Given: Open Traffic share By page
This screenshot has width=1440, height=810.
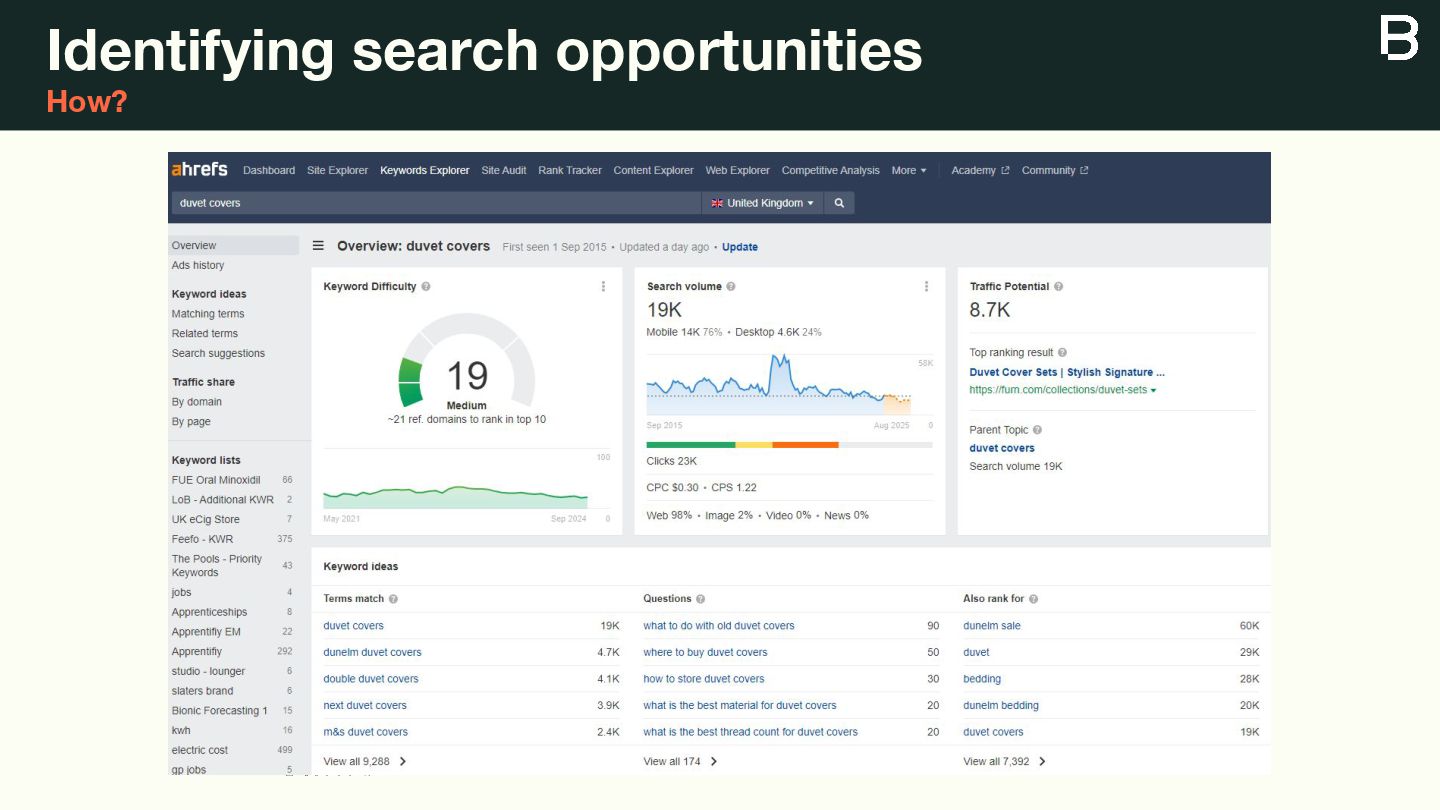Looking at the screenshot, I should (x=191, y=422).
